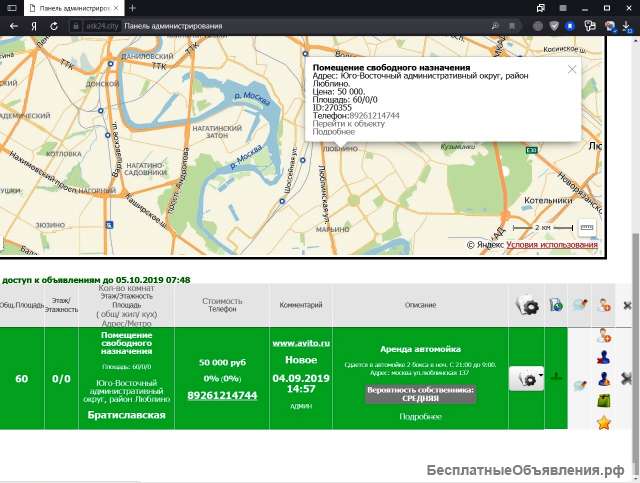Open 'Подробнее' link in map balloon
Screen dimensions: 640x483
coord(333,132)
